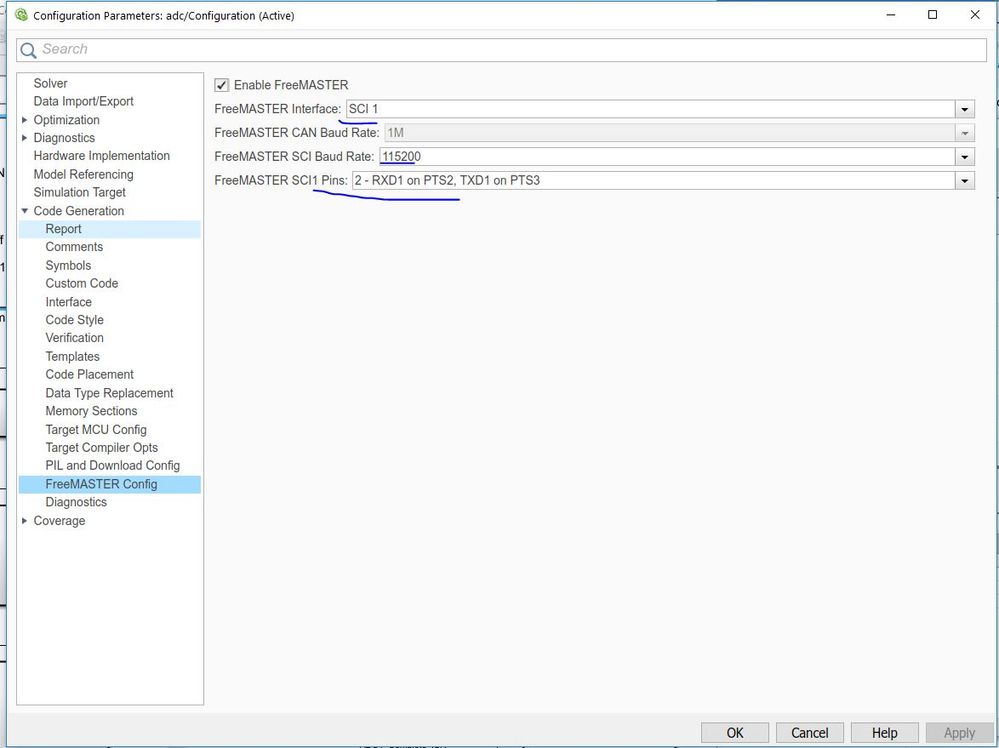This screenshot has height=748, width=999.
Task: Open PIL and Download Config pane
Action: [112, 466]
